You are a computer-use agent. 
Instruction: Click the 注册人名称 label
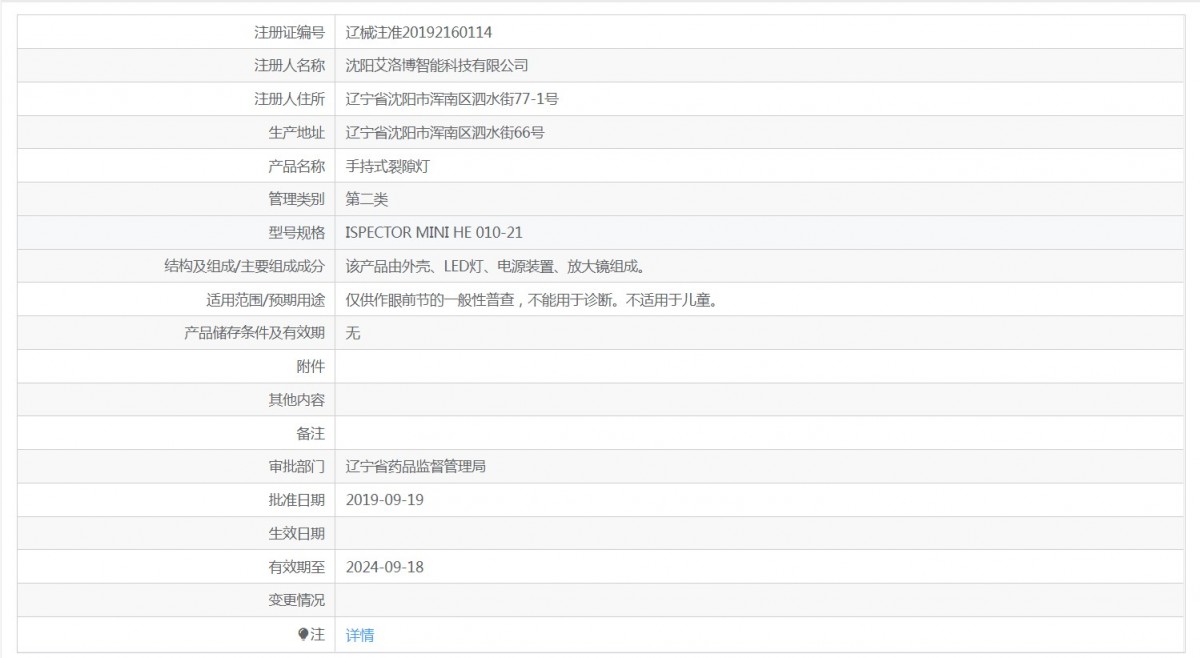(x=290, y=65)
